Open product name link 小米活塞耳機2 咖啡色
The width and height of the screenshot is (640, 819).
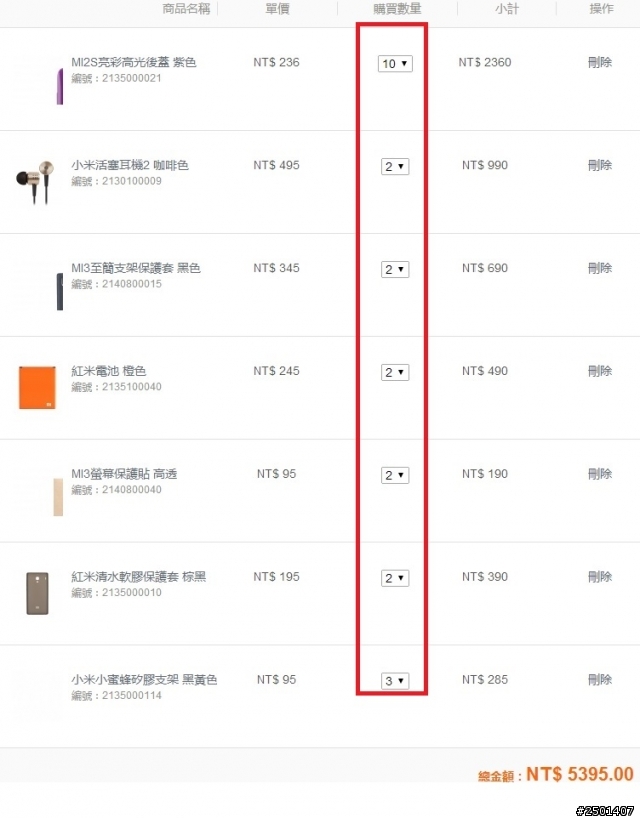pos(130,165)
